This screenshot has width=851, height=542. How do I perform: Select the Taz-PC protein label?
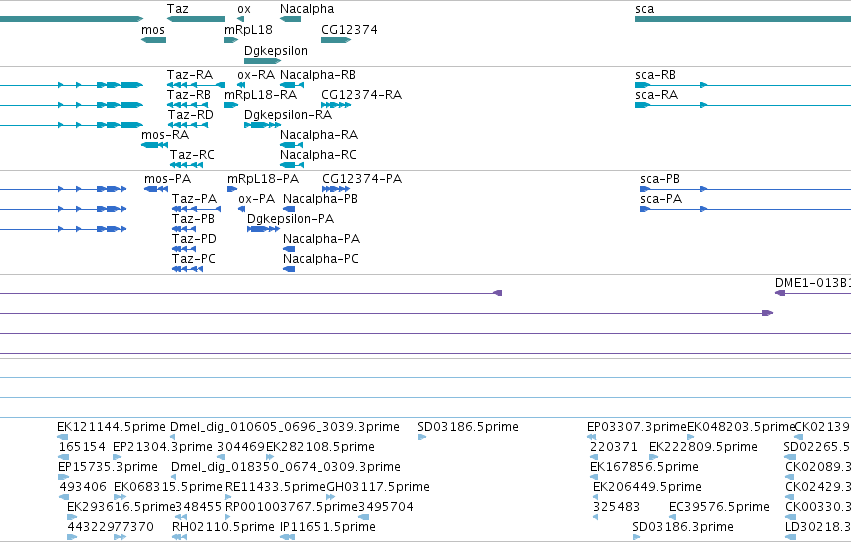(194, 259)
